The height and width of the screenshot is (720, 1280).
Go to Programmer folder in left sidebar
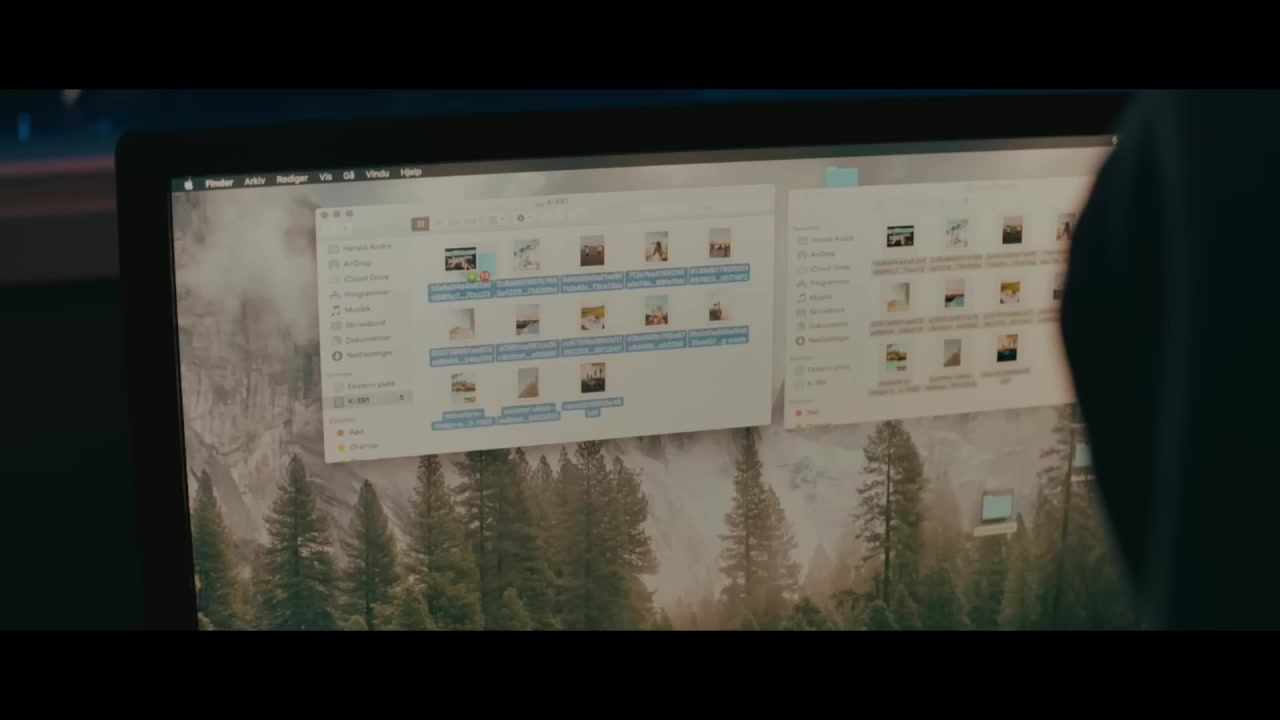point(364,294)
